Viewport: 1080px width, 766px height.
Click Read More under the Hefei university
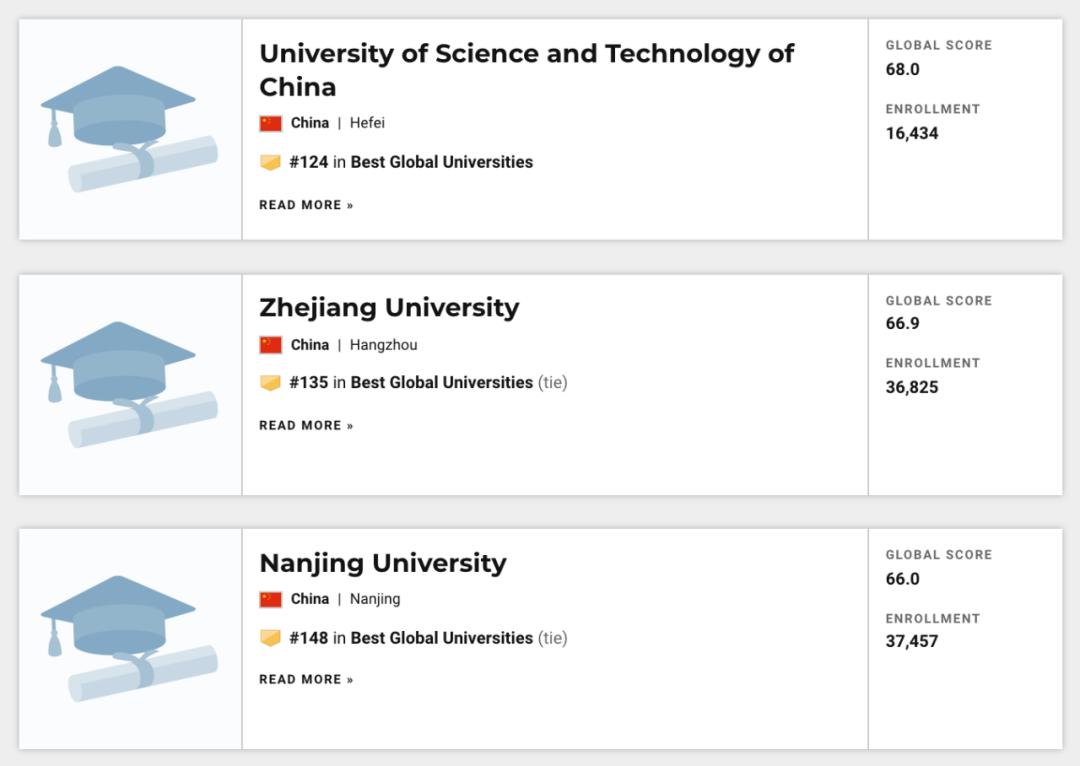coord(306,205)
